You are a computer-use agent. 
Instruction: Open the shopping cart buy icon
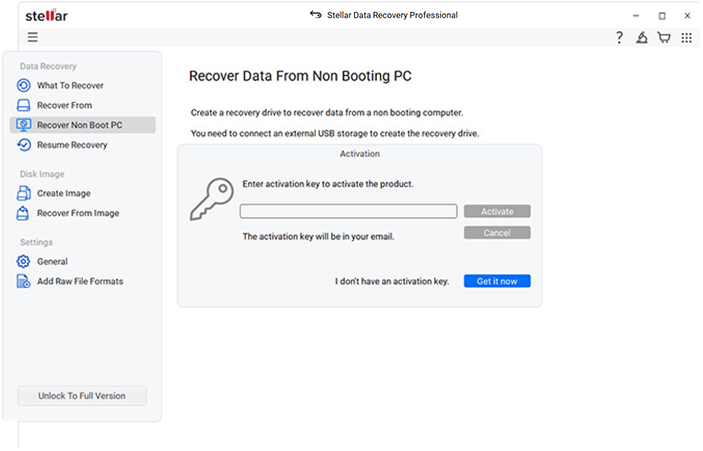point(664,38)
